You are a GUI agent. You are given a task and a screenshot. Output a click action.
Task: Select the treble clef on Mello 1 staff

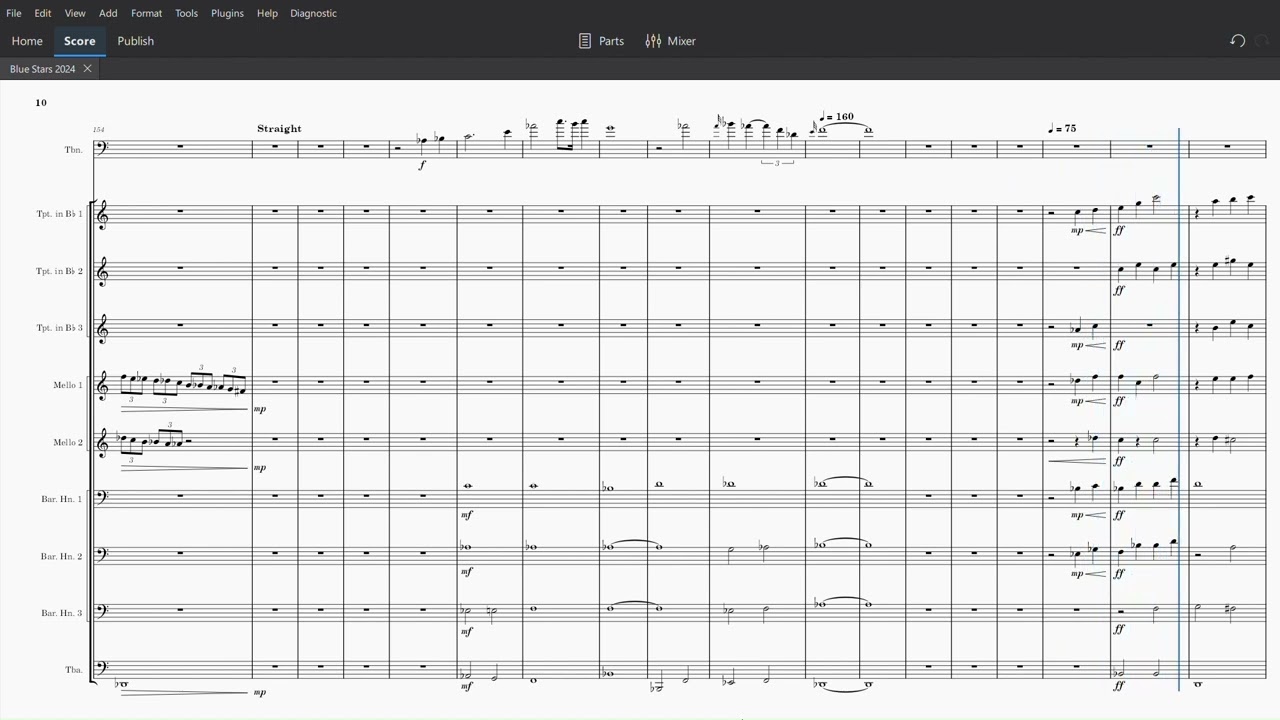(x=102, y=385)
